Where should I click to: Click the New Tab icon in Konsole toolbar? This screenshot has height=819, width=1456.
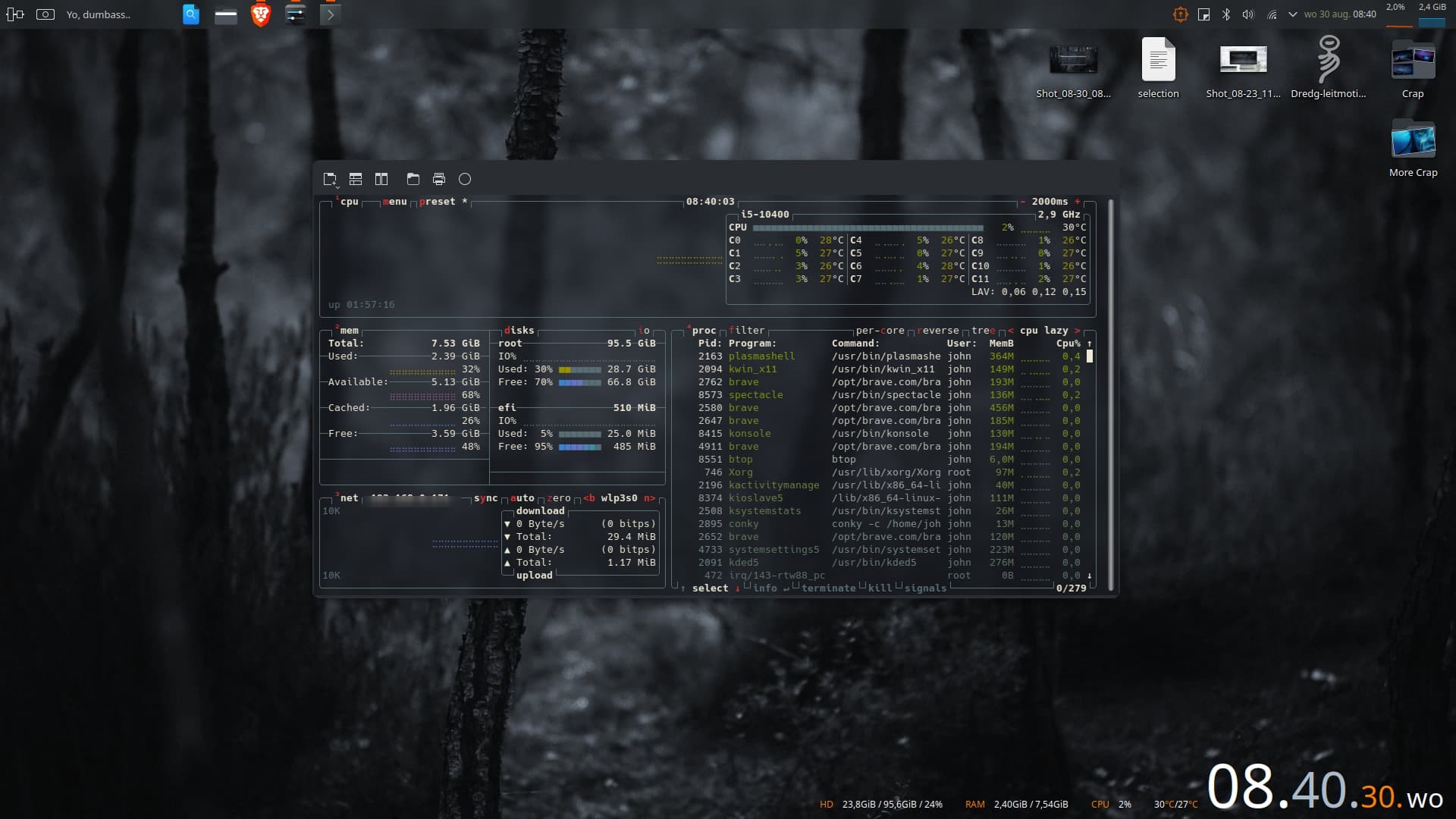click(330, 179)
